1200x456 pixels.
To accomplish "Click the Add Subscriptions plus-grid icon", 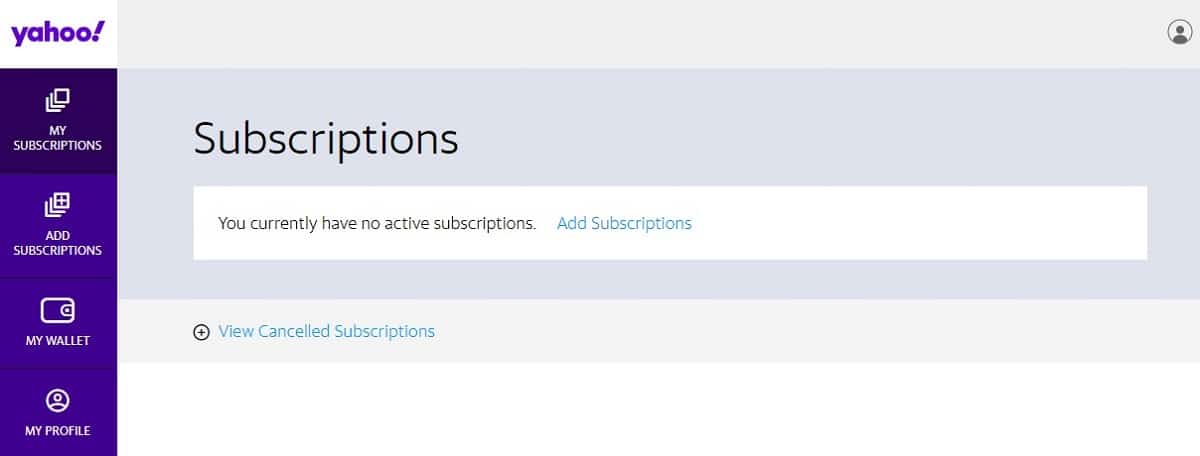I will tap(58, 205).
